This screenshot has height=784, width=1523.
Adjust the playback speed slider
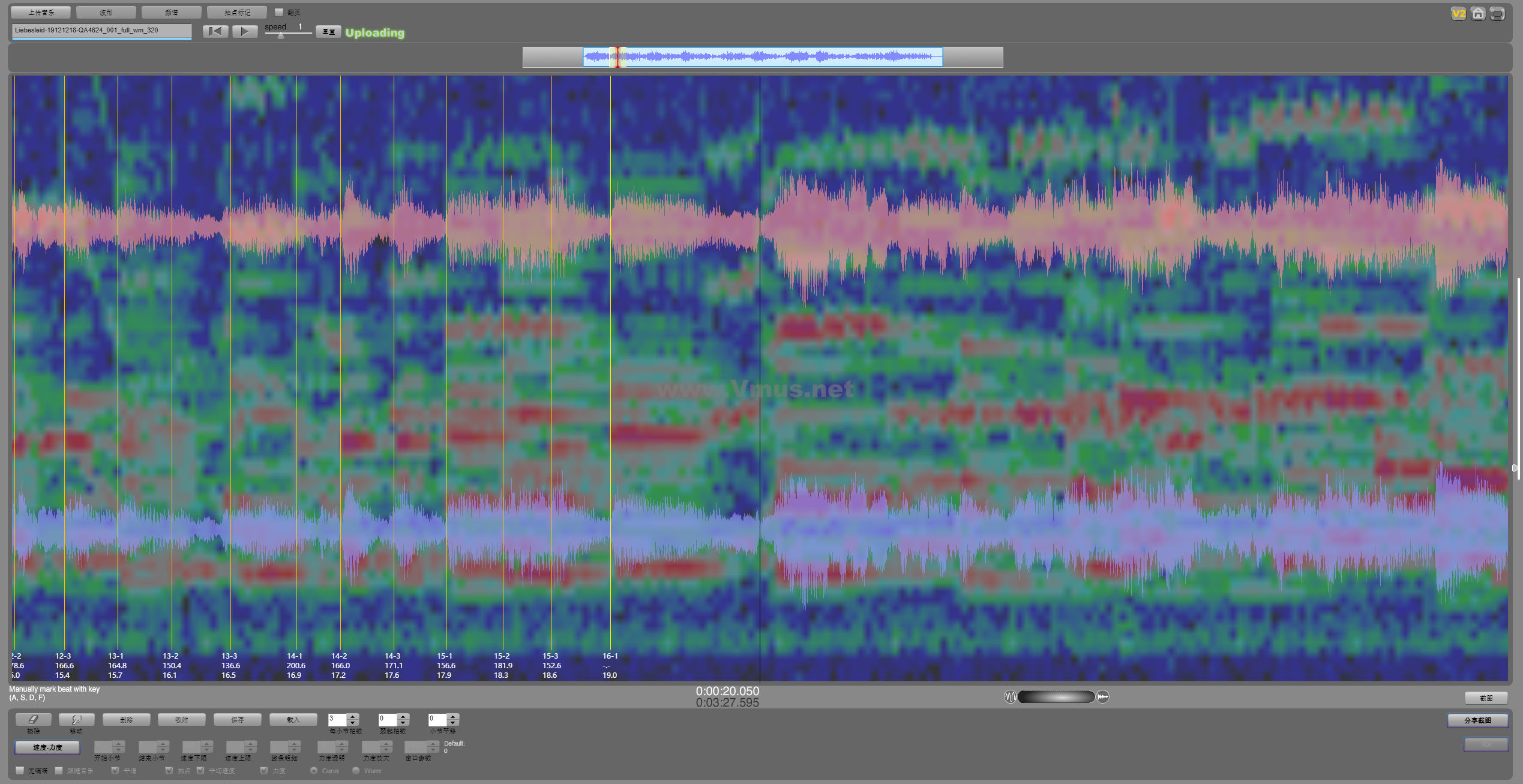pyautogui.click(x=281, y=35)
